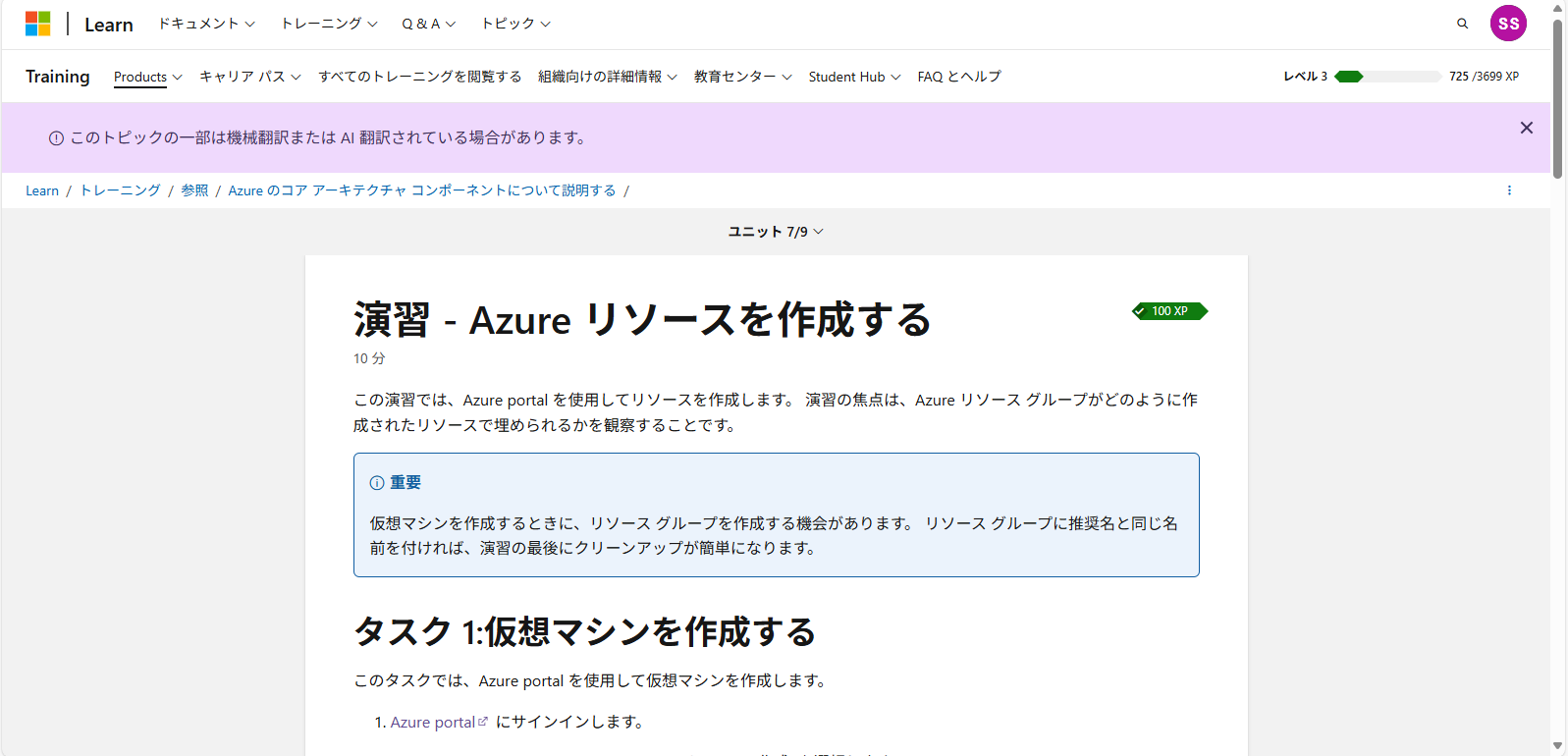Expand the Products dropdown
Image resolution: width=1568 pixels, height=756 pixels.
[x=147, y=77]
